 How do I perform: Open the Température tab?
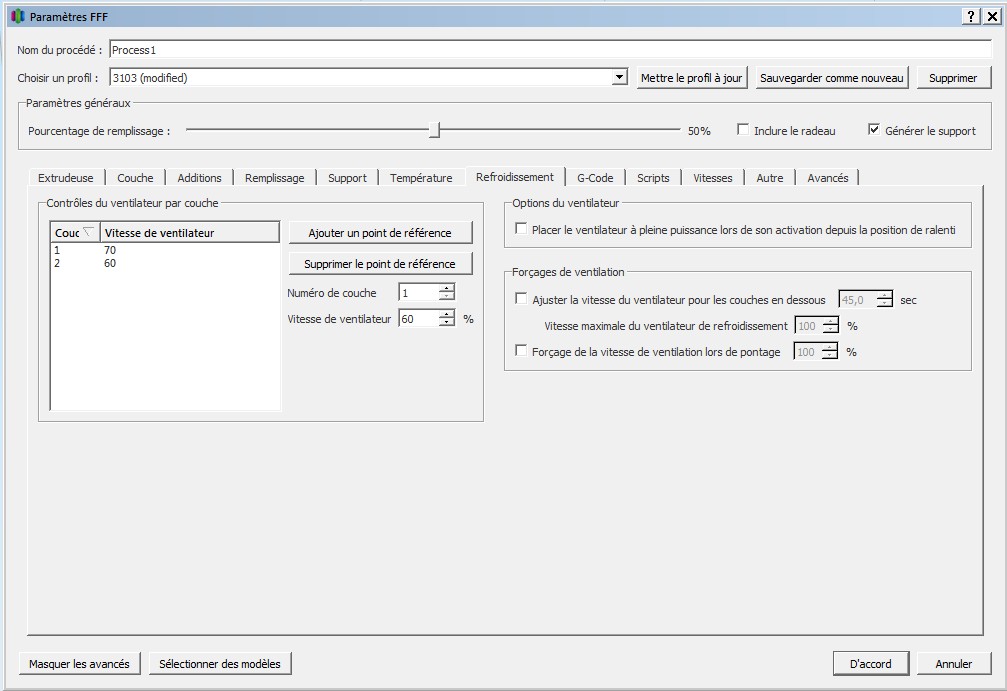421,178
